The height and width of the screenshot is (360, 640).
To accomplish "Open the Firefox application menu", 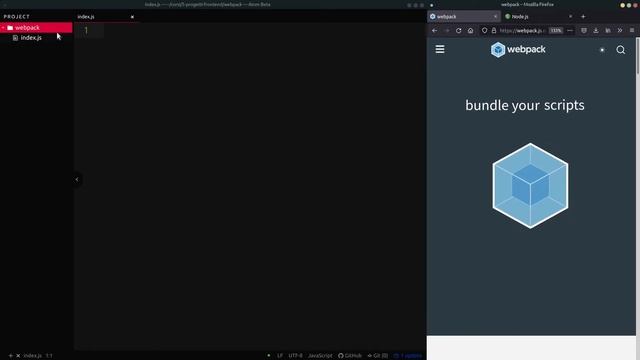I will (632, 31).
